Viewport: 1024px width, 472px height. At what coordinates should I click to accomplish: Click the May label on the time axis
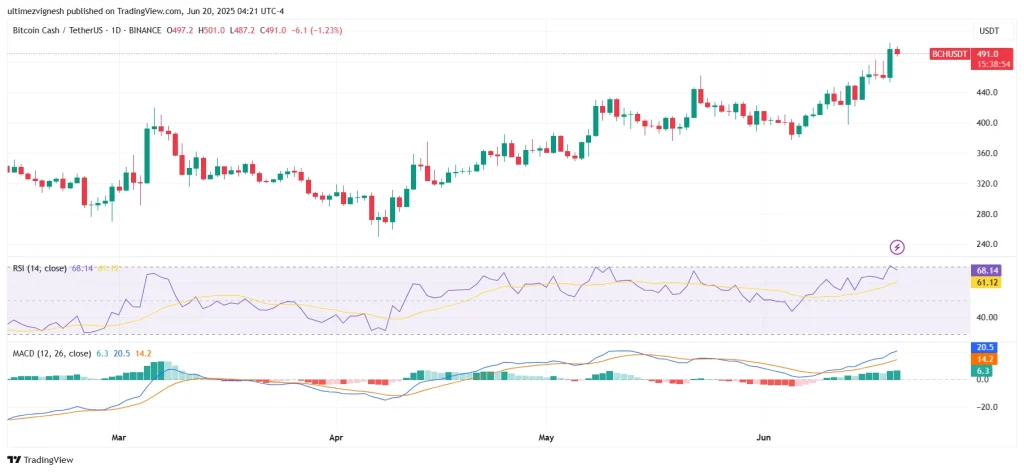(x=547, y=437)
